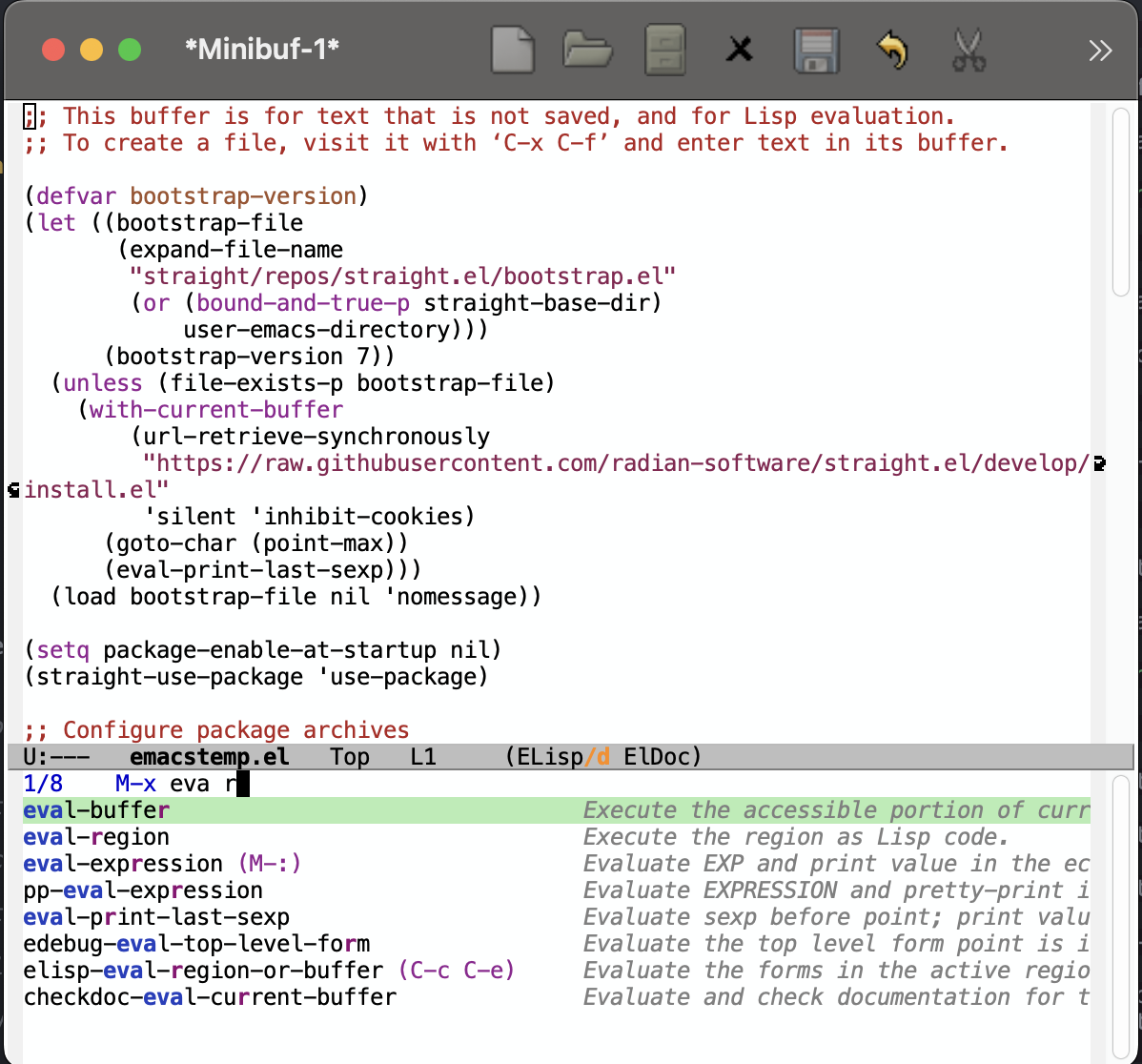Click the Cut scissors icon
1142x1064 pixels.
[969, 51]
